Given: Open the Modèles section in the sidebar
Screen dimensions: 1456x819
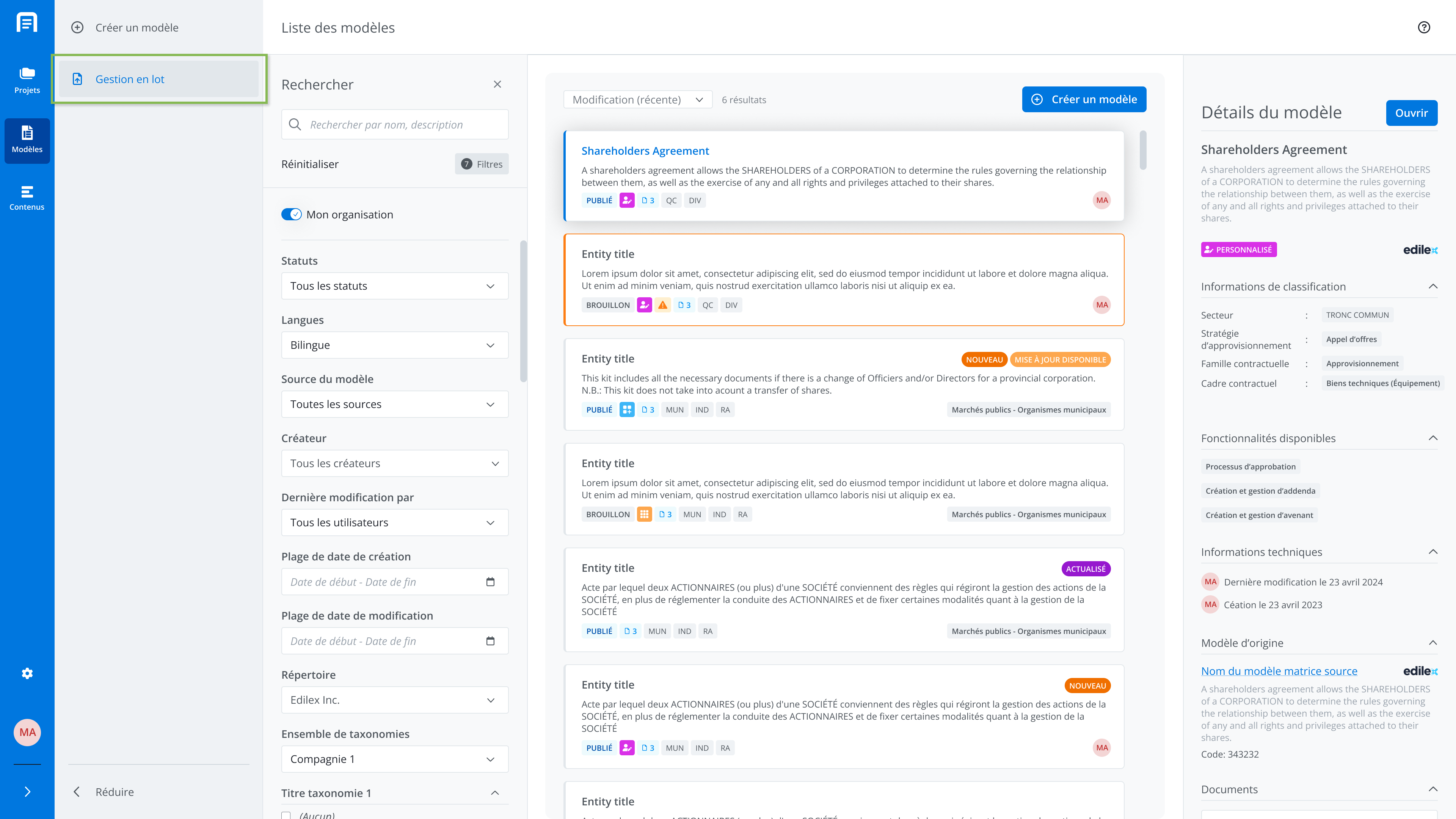Looking at the screenshot, I should [27, 141].
